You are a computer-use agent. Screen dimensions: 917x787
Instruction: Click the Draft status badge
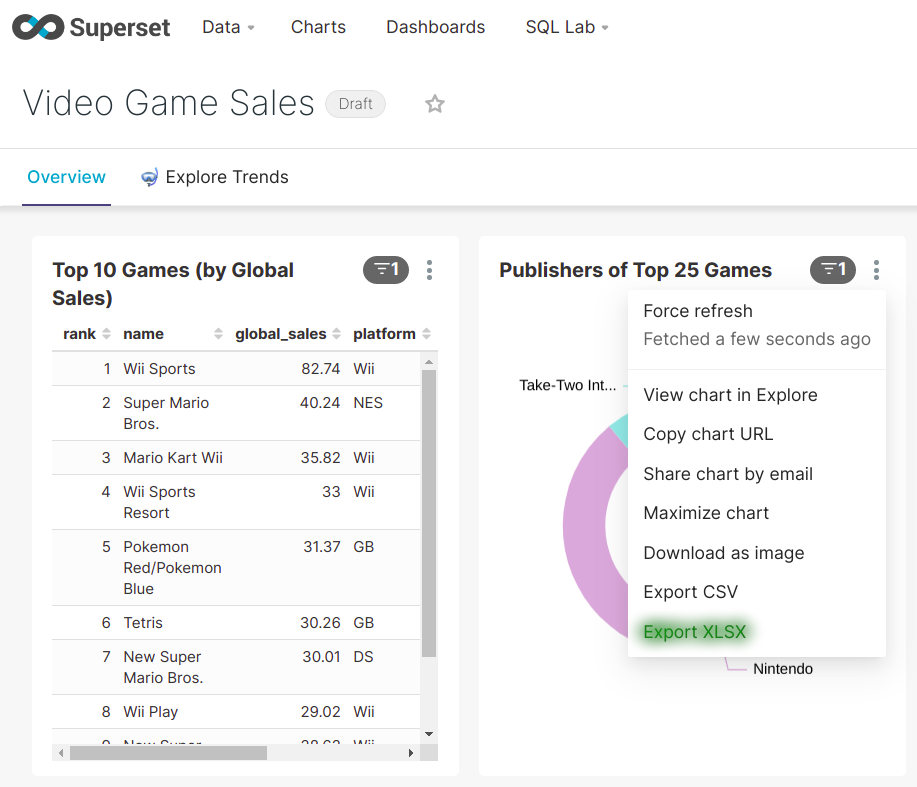coord(355,103)
